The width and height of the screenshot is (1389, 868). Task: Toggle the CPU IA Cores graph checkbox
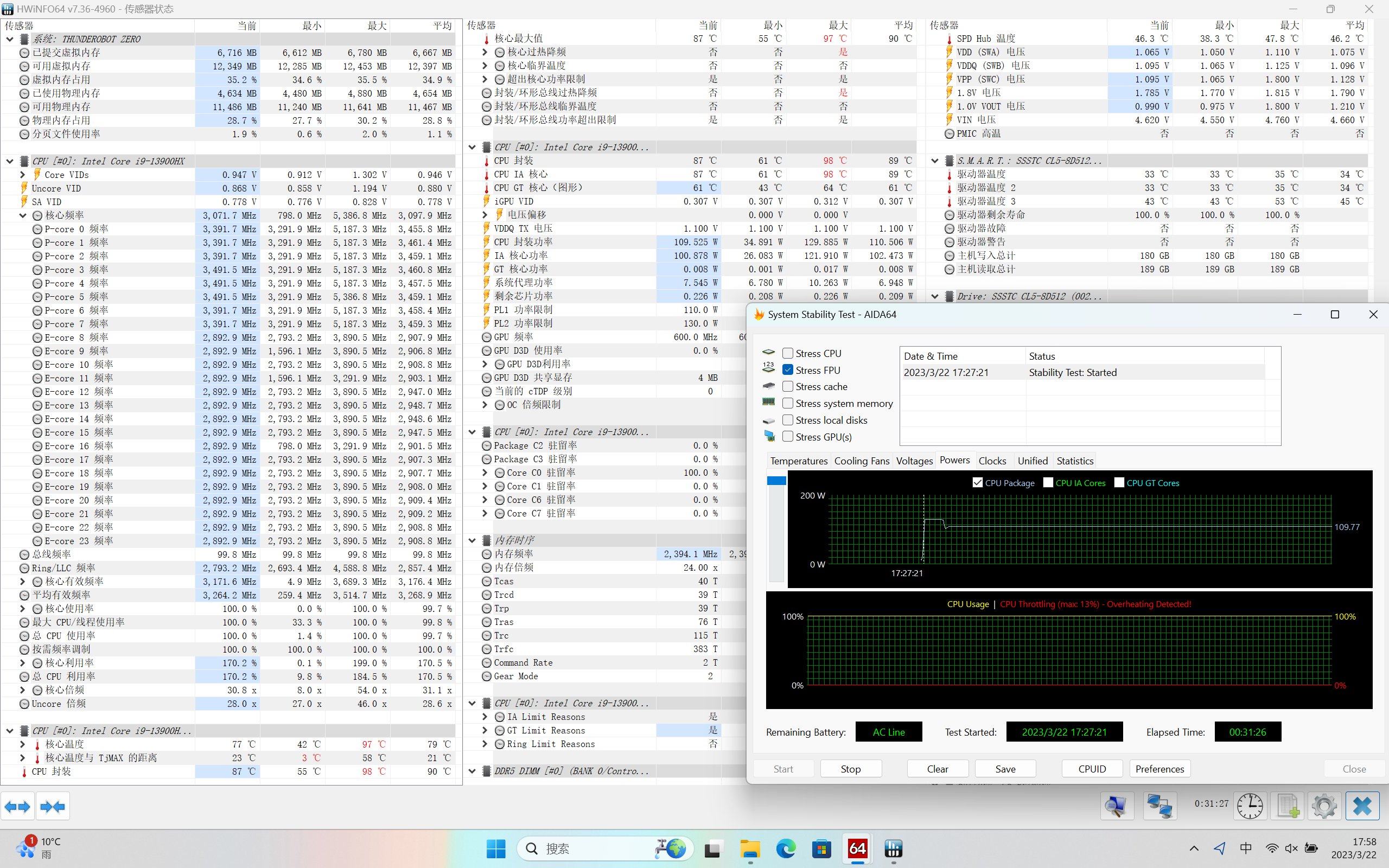1048,483
